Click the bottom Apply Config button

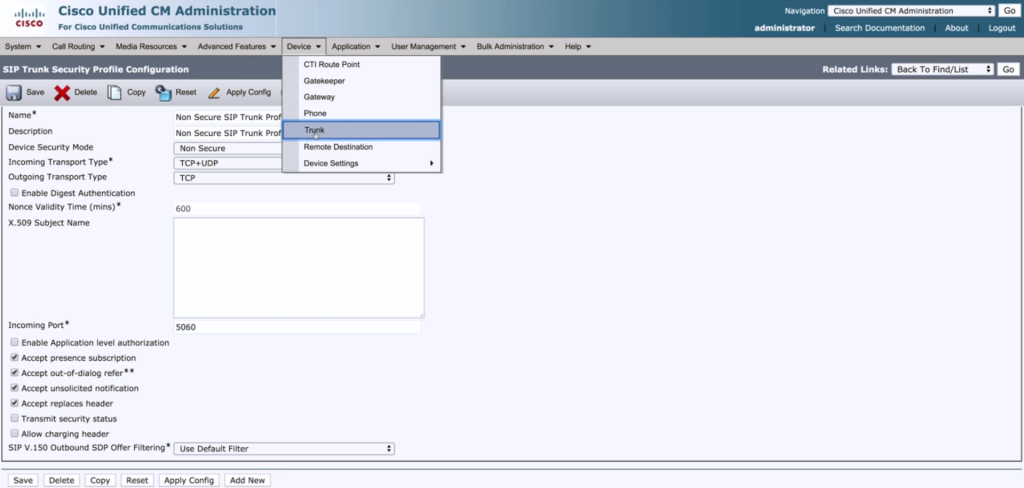pos(189,480)
